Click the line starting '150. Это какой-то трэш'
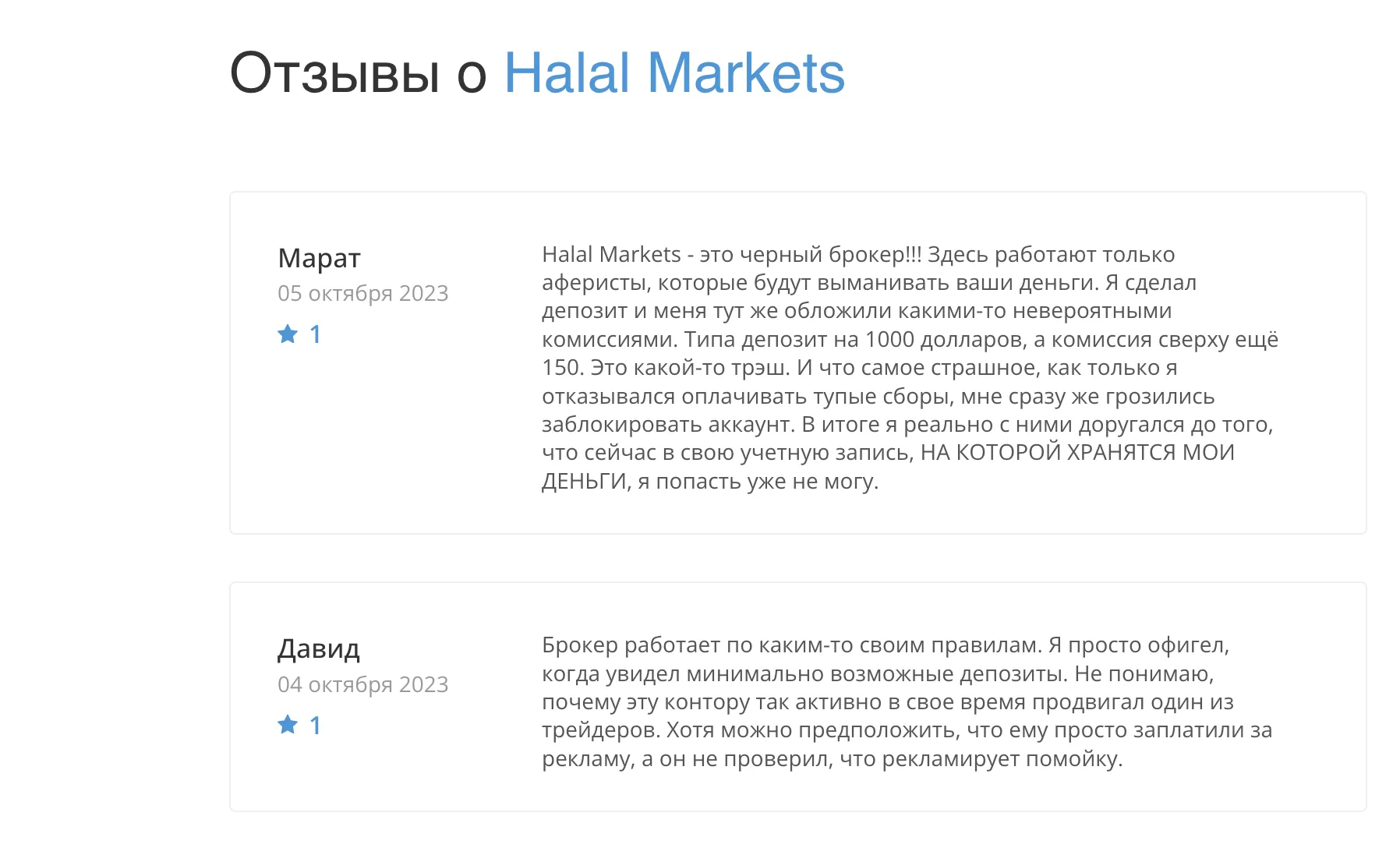Screen dimensions: 1400x862 click(x=860, y=367)
